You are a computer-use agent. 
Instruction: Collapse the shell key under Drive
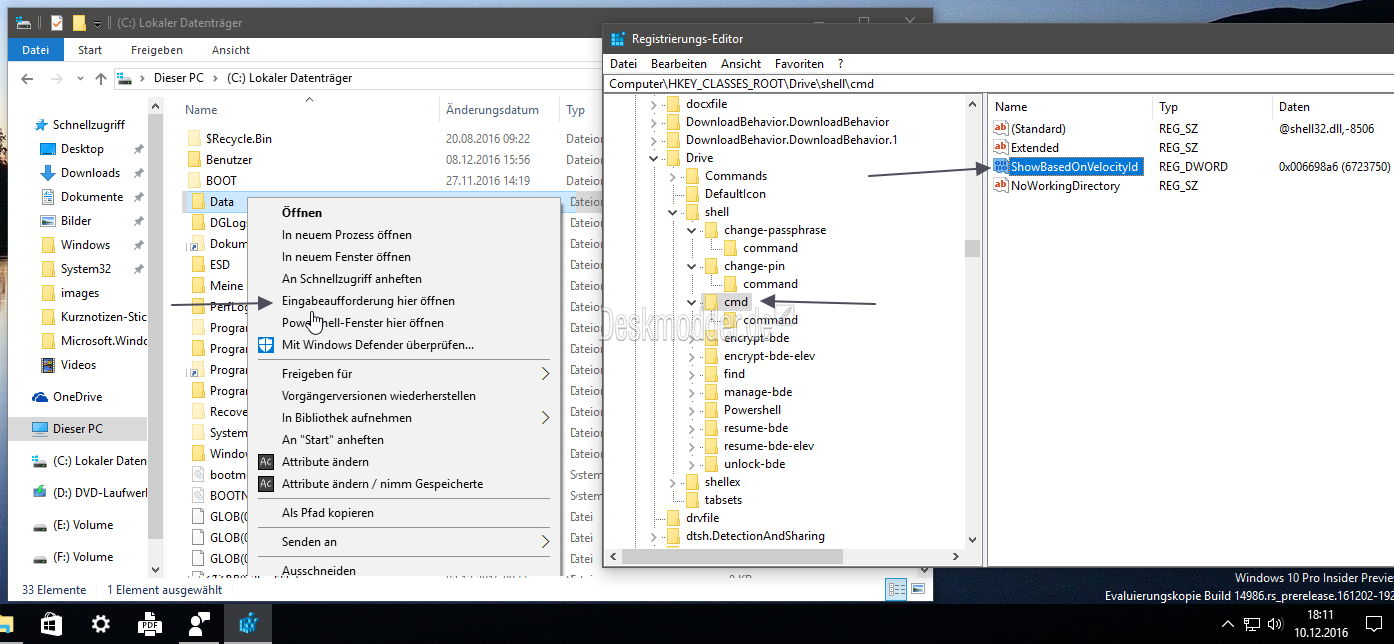673,212
